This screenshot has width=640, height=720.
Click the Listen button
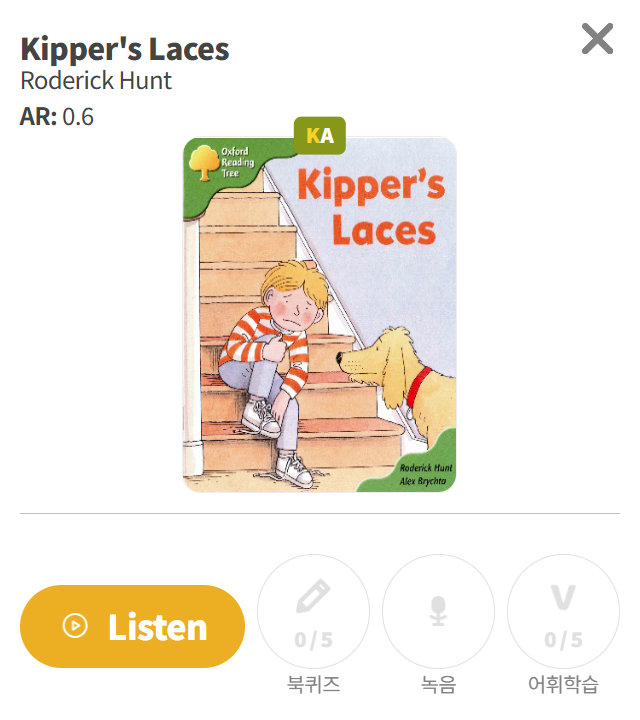click(132, 626)
